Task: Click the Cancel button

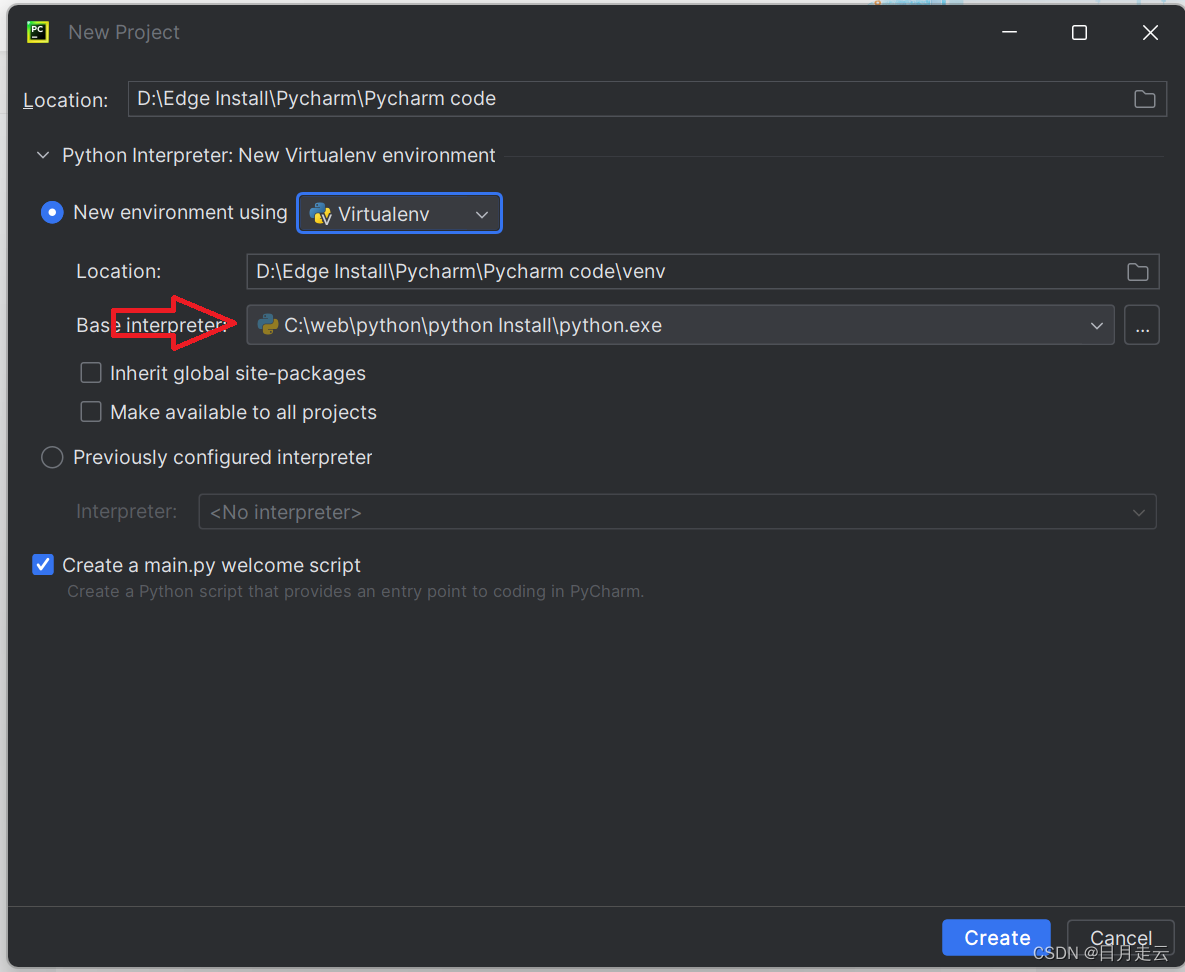Action: pos(1120,938)
